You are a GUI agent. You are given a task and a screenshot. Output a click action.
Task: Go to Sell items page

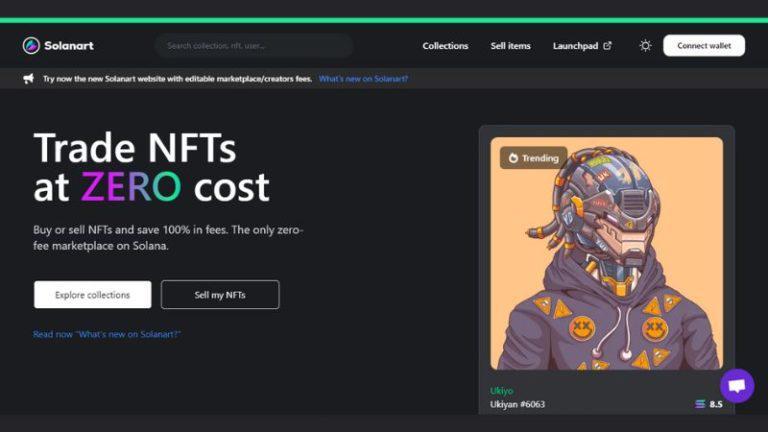pyautogui.click(x=510, y=46)
